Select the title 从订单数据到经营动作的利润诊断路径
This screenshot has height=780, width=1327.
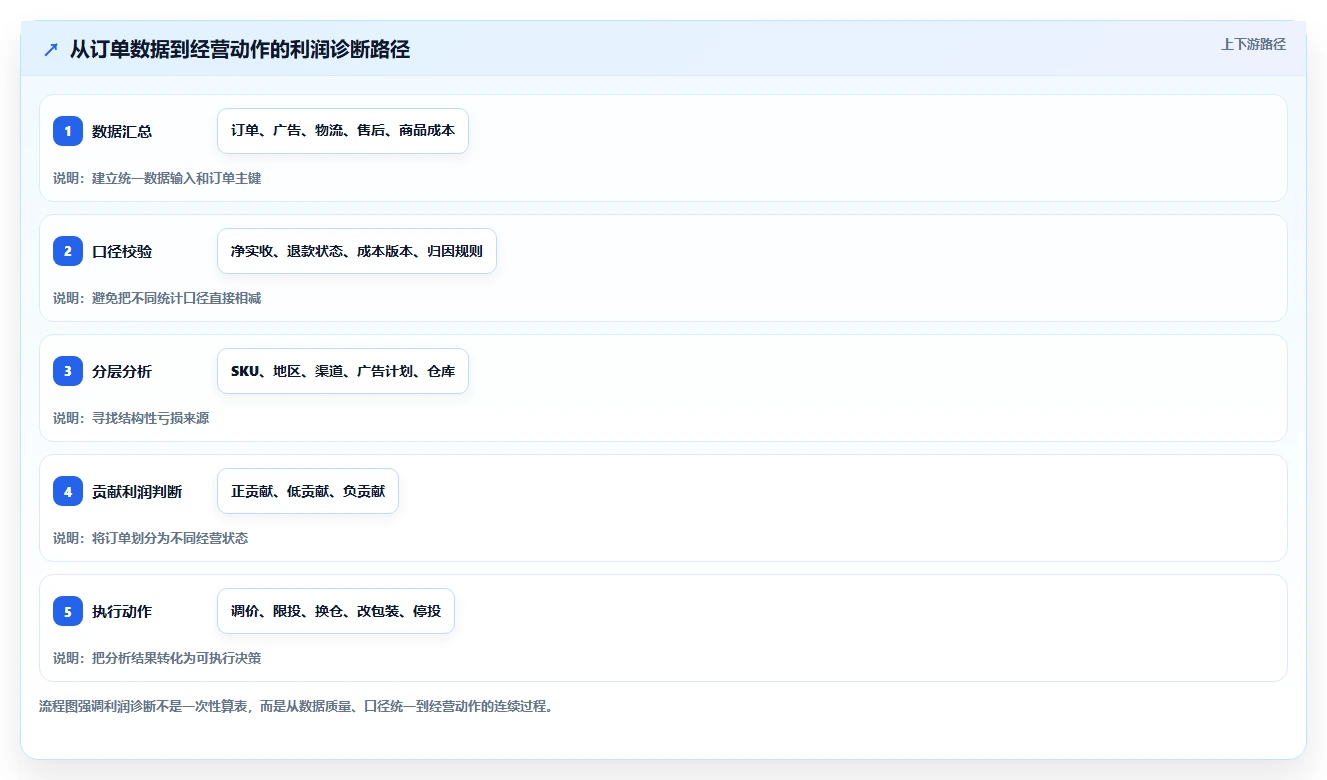240,49
